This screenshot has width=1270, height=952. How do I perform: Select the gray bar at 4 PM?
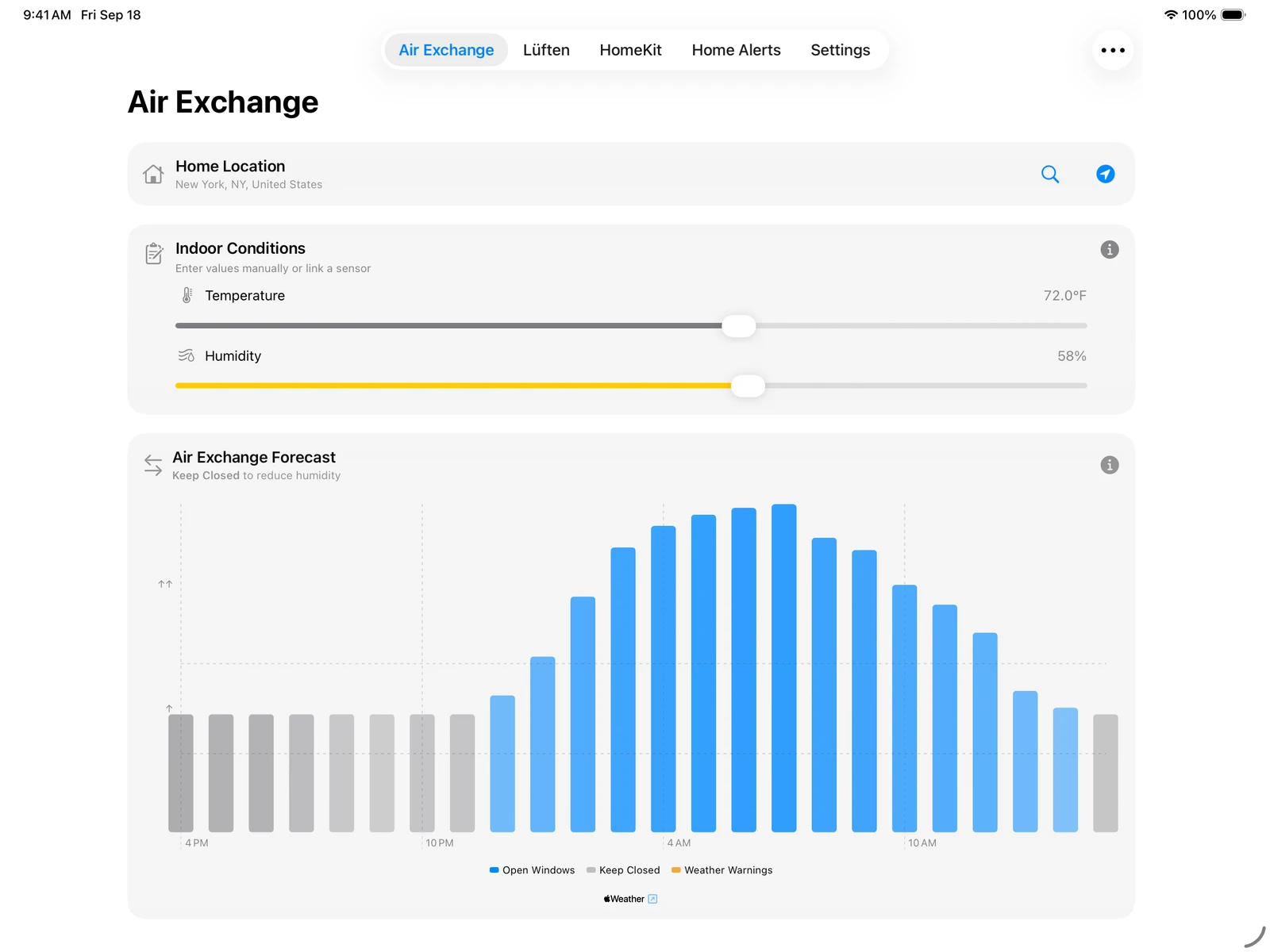tap(181, 773)
